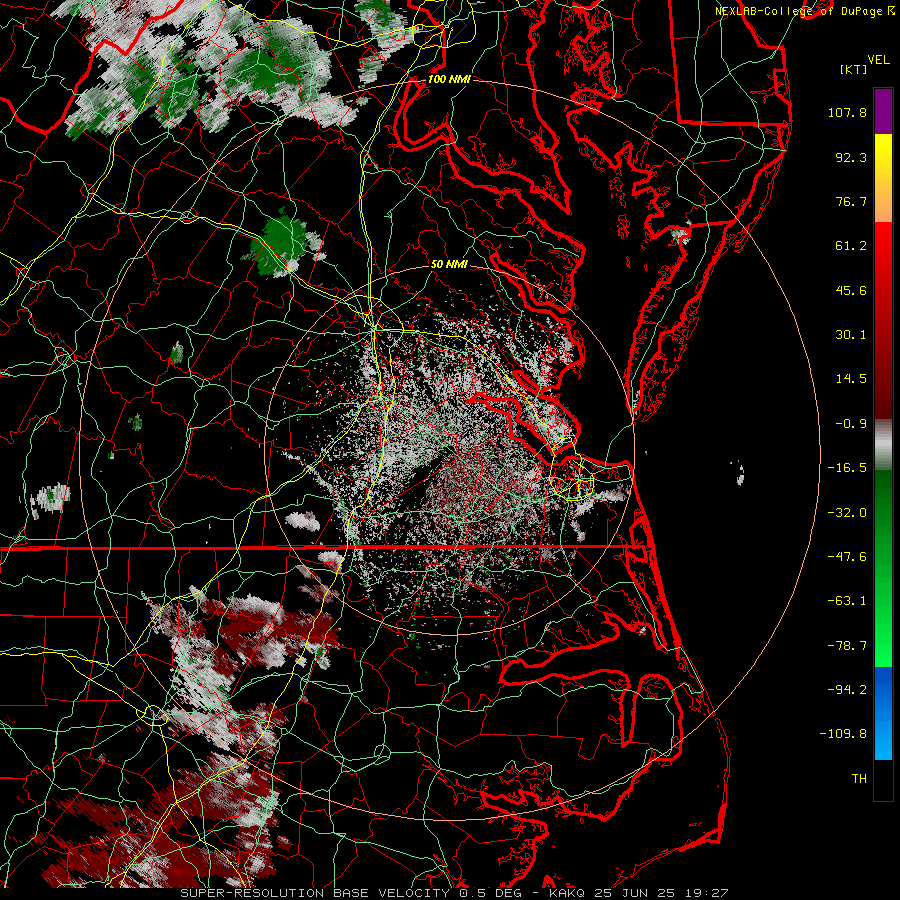Select the 76.7 scale value
Image resolution: width=900 pixels, height=900 pixels.
coord(851,201)
